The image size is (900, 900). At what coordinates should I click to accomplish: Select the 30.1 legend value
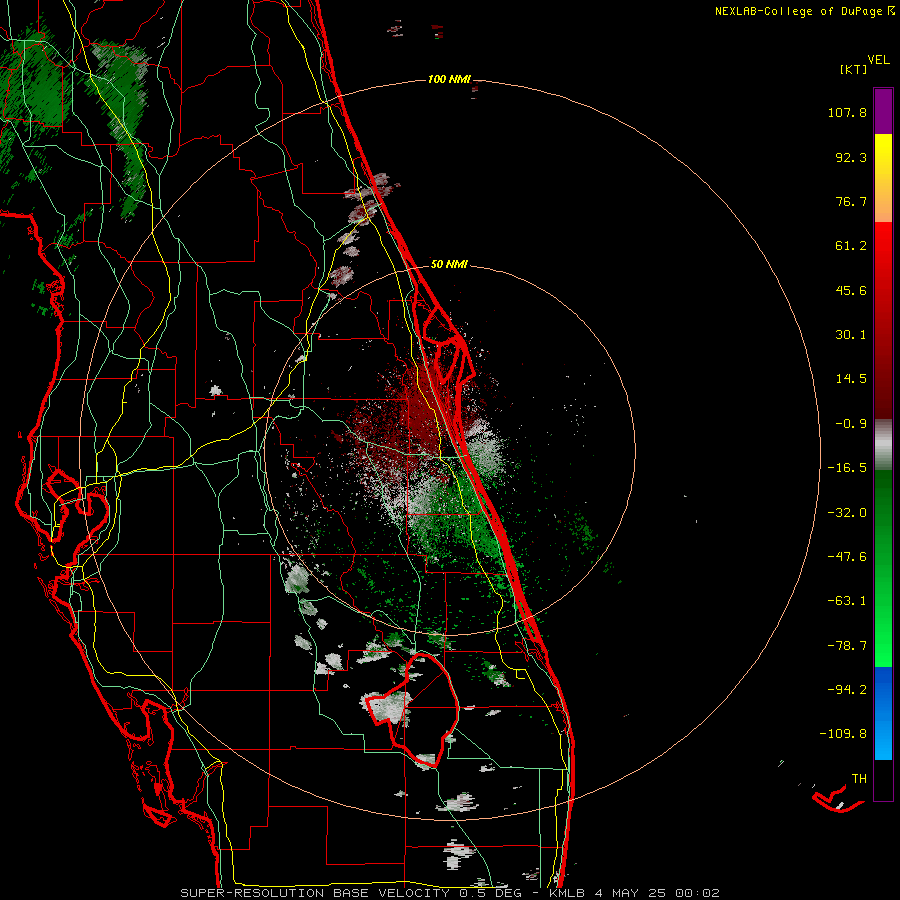(x=851, y=335)
